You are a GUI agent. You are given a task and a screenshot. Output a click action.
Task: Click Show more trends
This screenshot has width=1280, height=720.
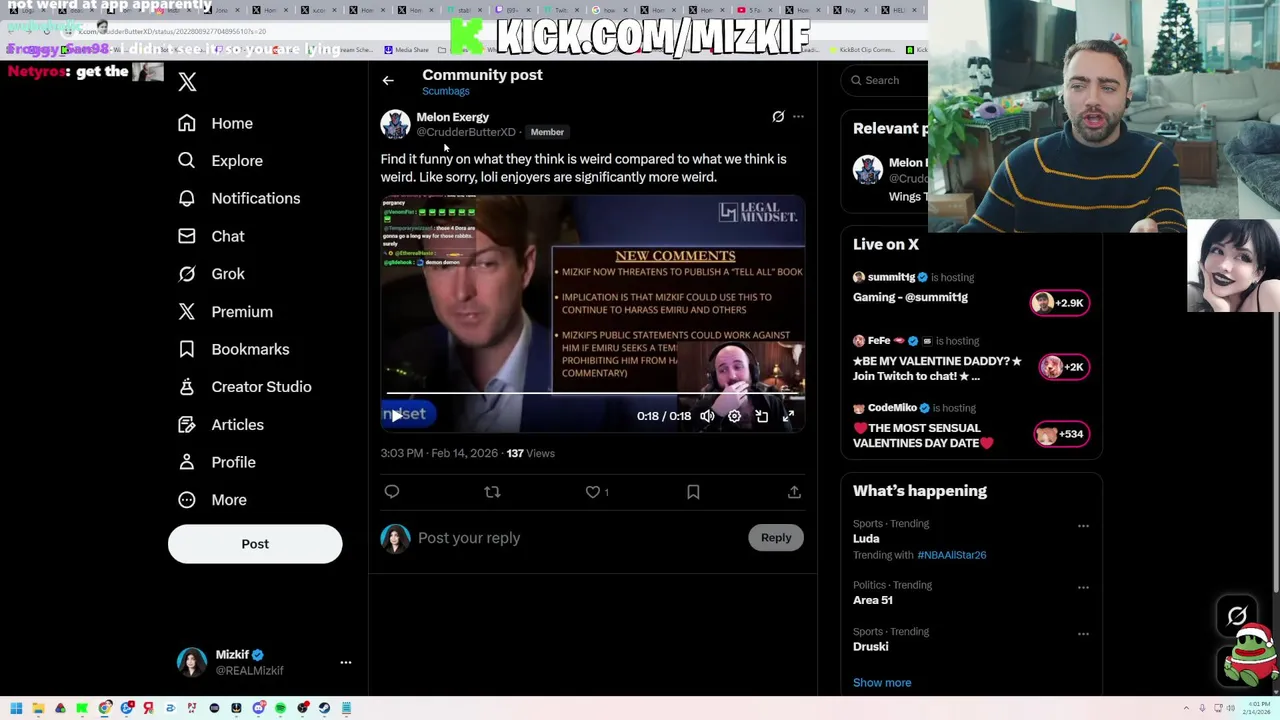pyautogui.click(x=882, y=683)
